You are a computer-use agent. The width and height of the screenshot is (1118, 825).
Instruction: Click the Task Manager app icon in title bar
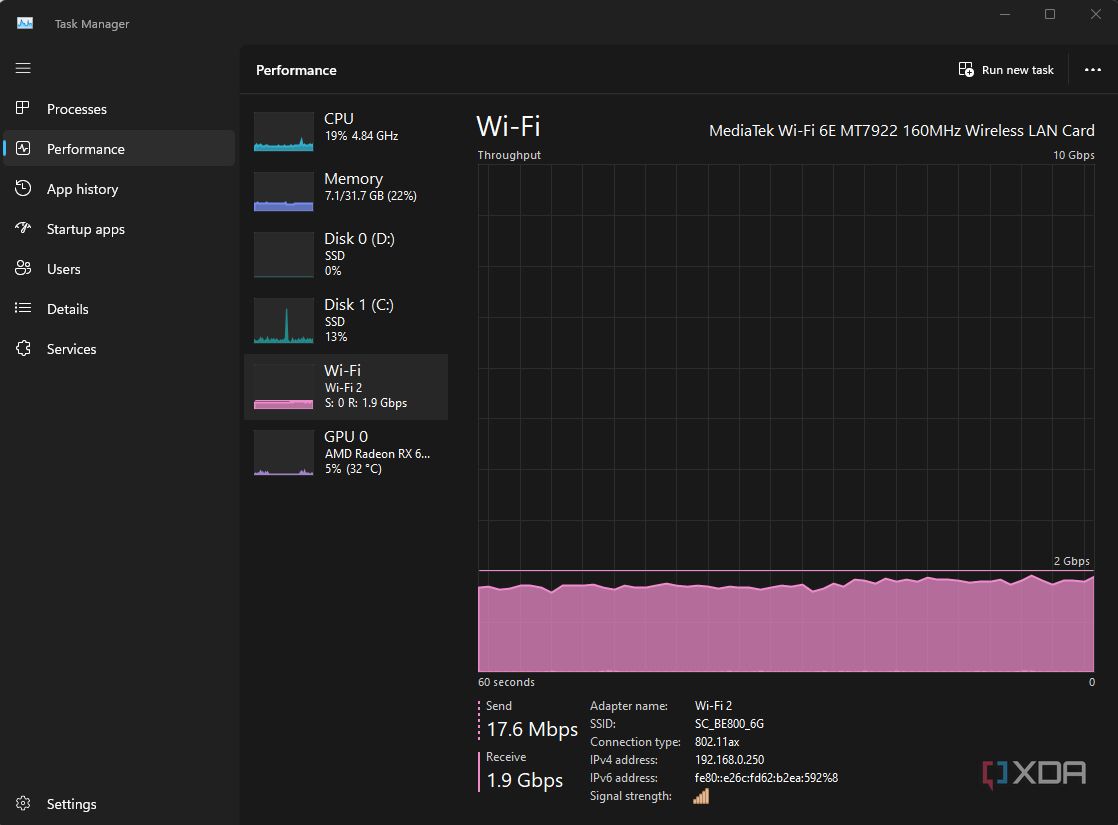point(25,23)
